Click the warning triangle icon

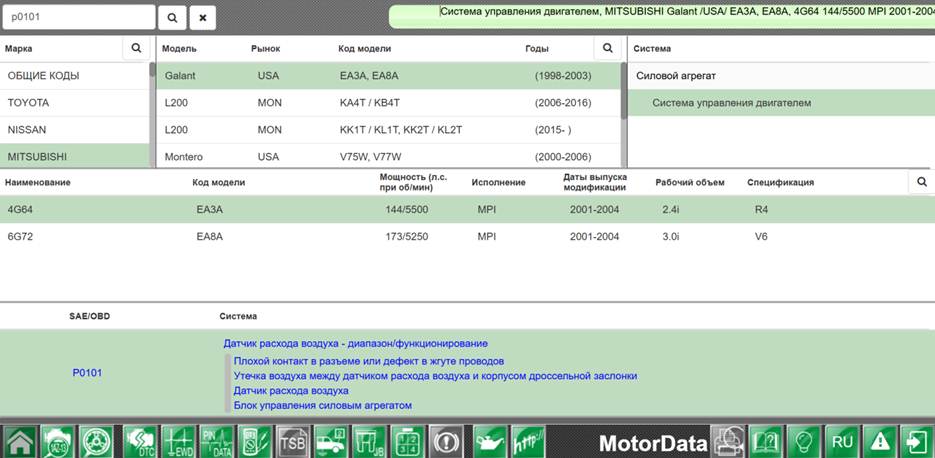click(881, 442)
